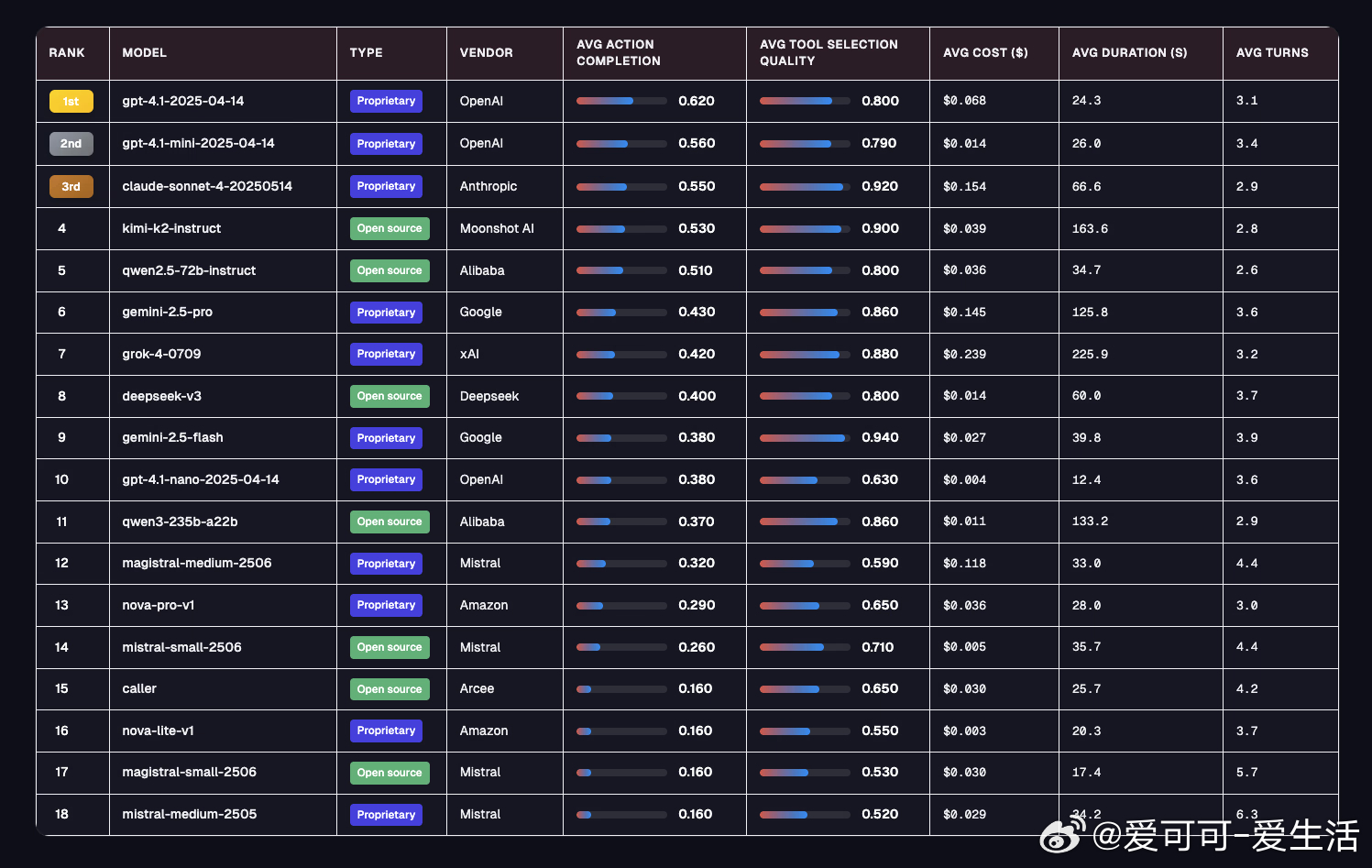Click the 0.920 tool selection quality bar

pyautogui.click(x=805, y=186)
